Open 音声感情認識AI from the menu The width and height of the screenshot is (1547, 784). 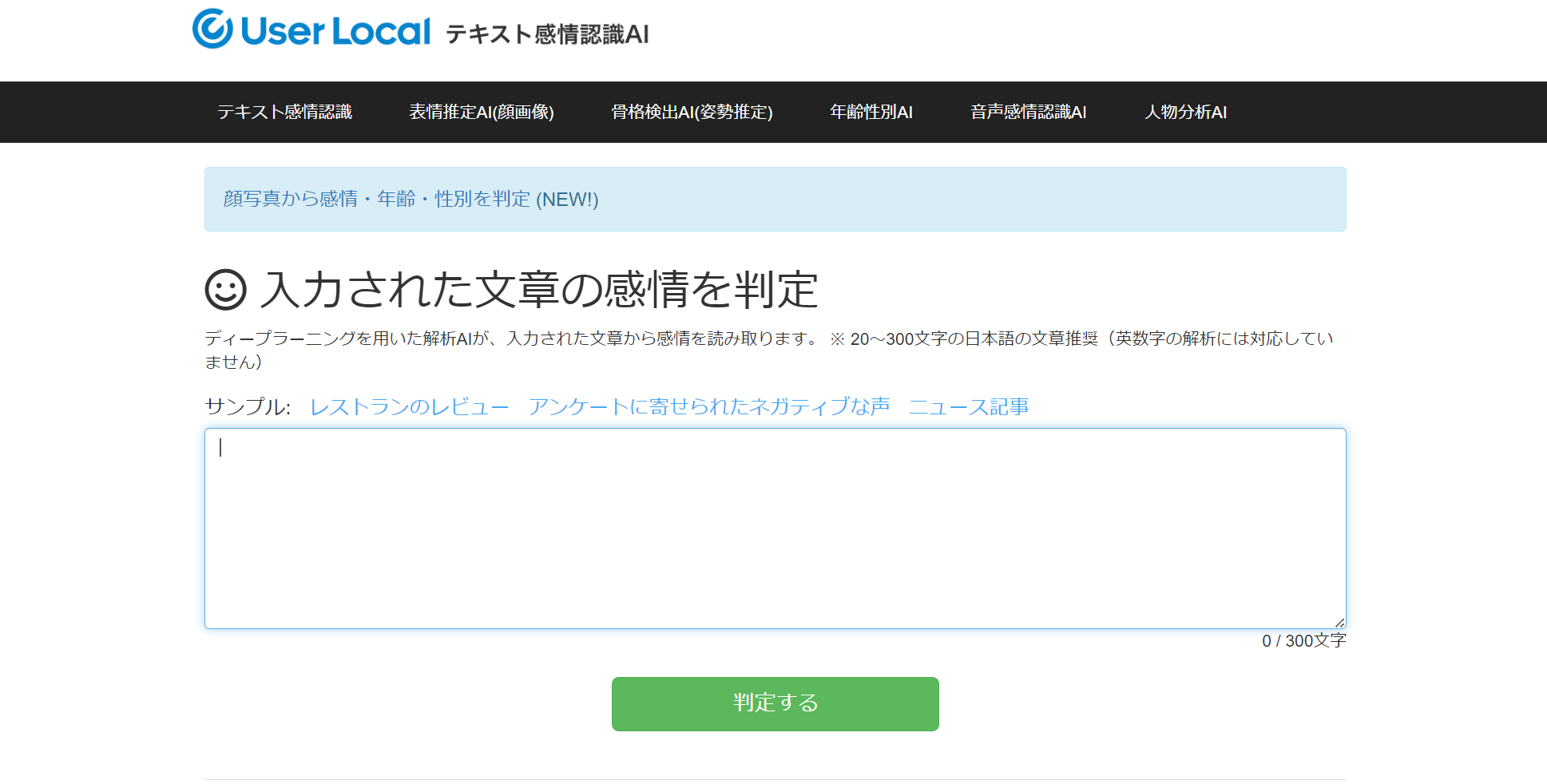1028,112
